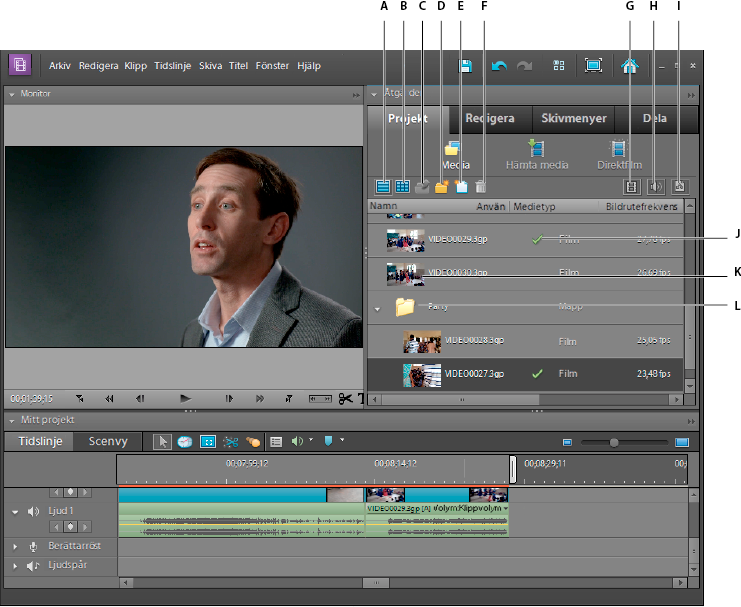Open the Skivmenyer tab

(574, 119)
